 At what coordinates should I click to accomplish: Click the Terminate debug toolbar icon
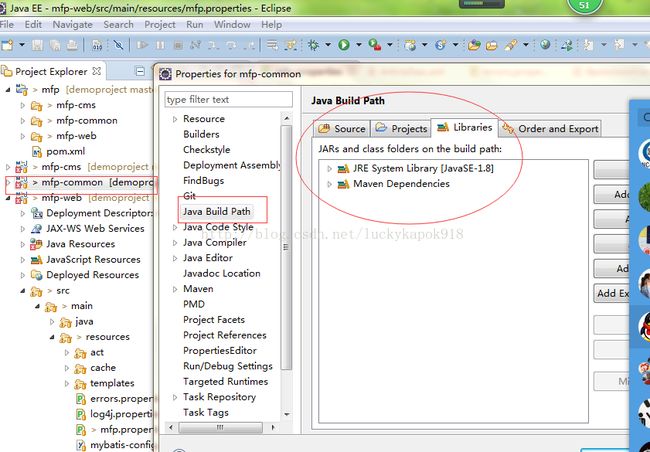178,44
